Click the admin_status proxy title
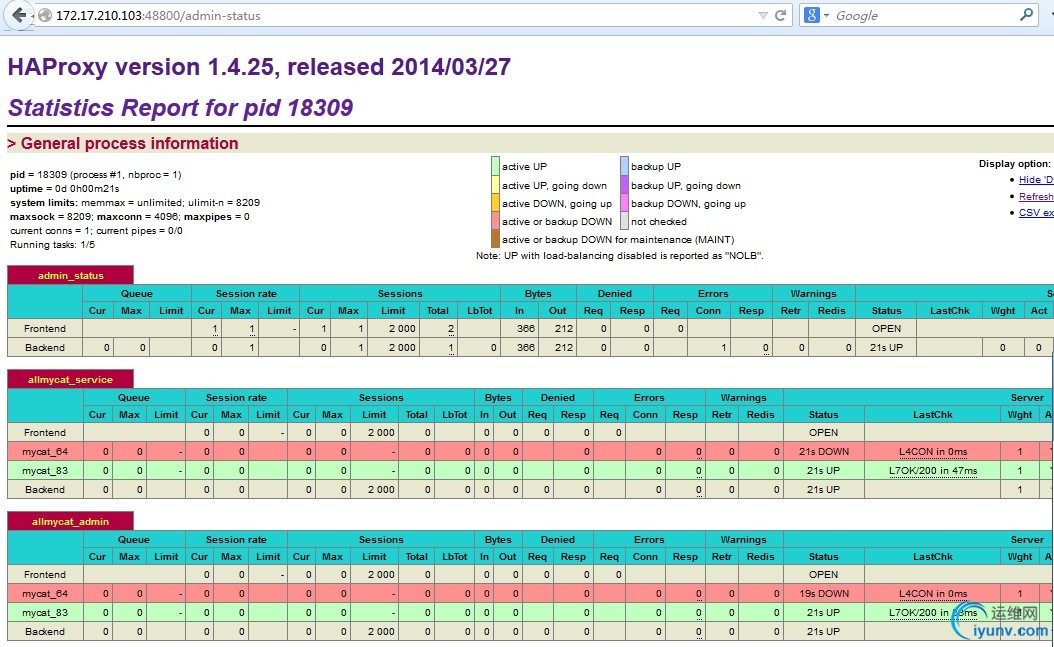 click(71, 275)
